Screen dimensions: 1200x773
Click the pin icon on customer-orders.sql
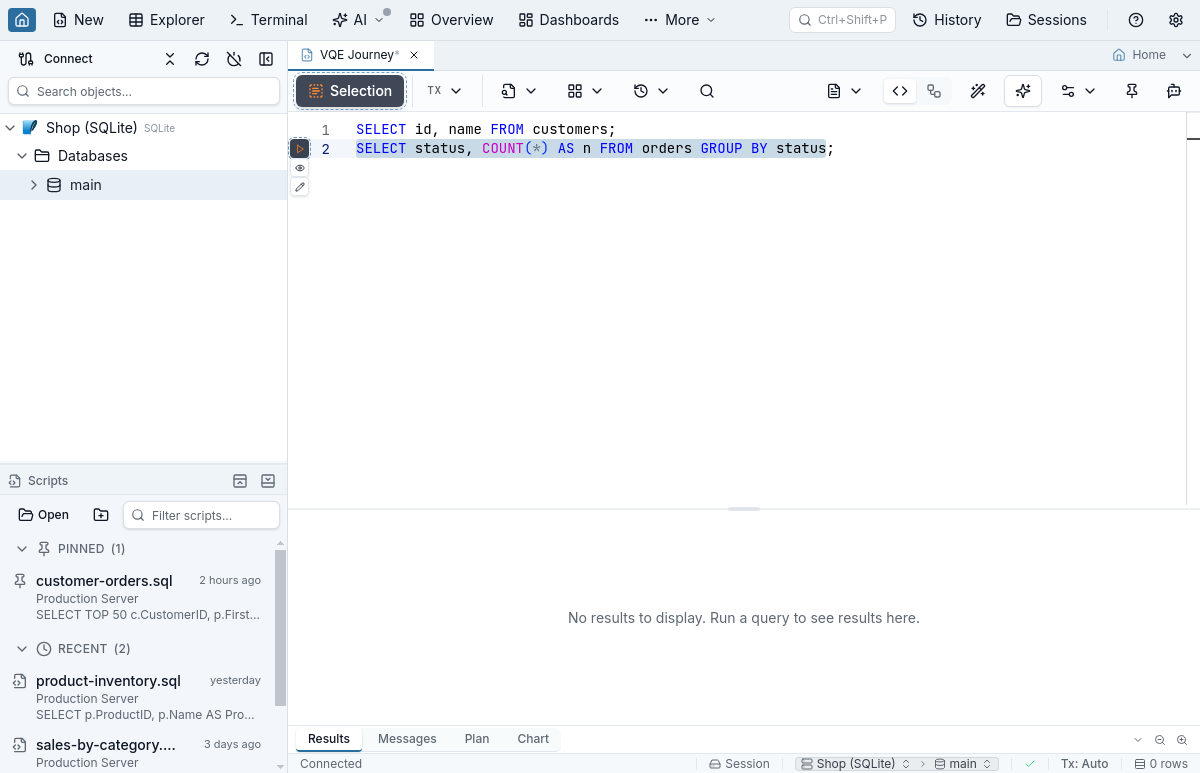pos(19,581)
